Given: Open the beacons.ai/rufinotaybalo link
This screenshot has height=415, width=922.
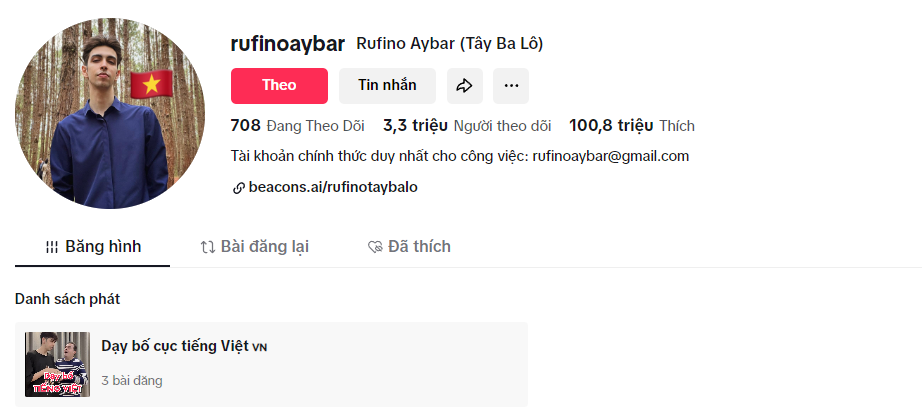Looking at the screenshot, I should [x=333, y=187].
